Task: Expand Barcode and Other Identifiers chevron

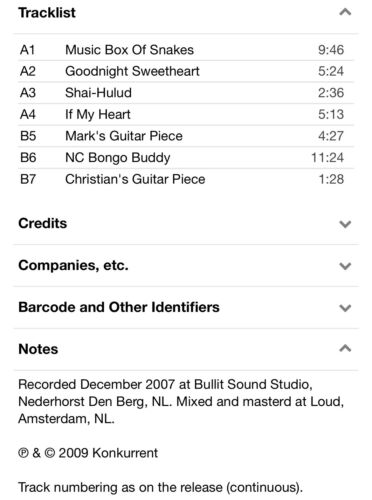Action: [x=345, y=308]
